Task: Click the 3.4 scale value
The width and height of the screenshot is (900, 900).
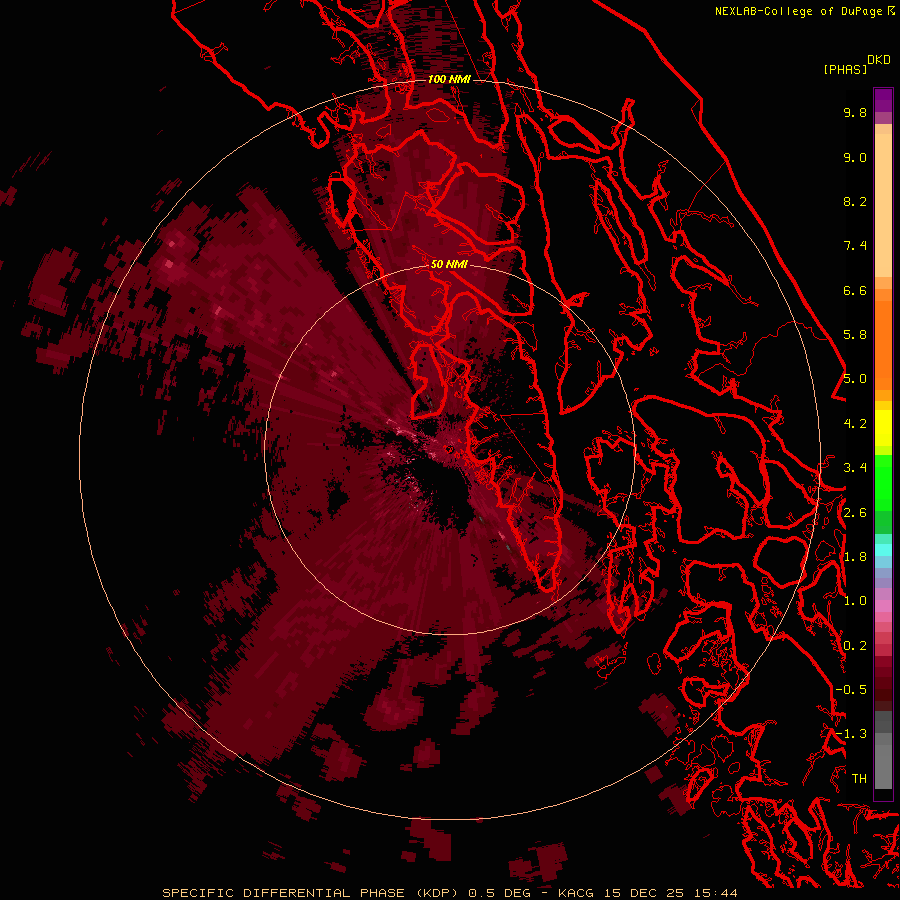Action: (x=855, y=468)
